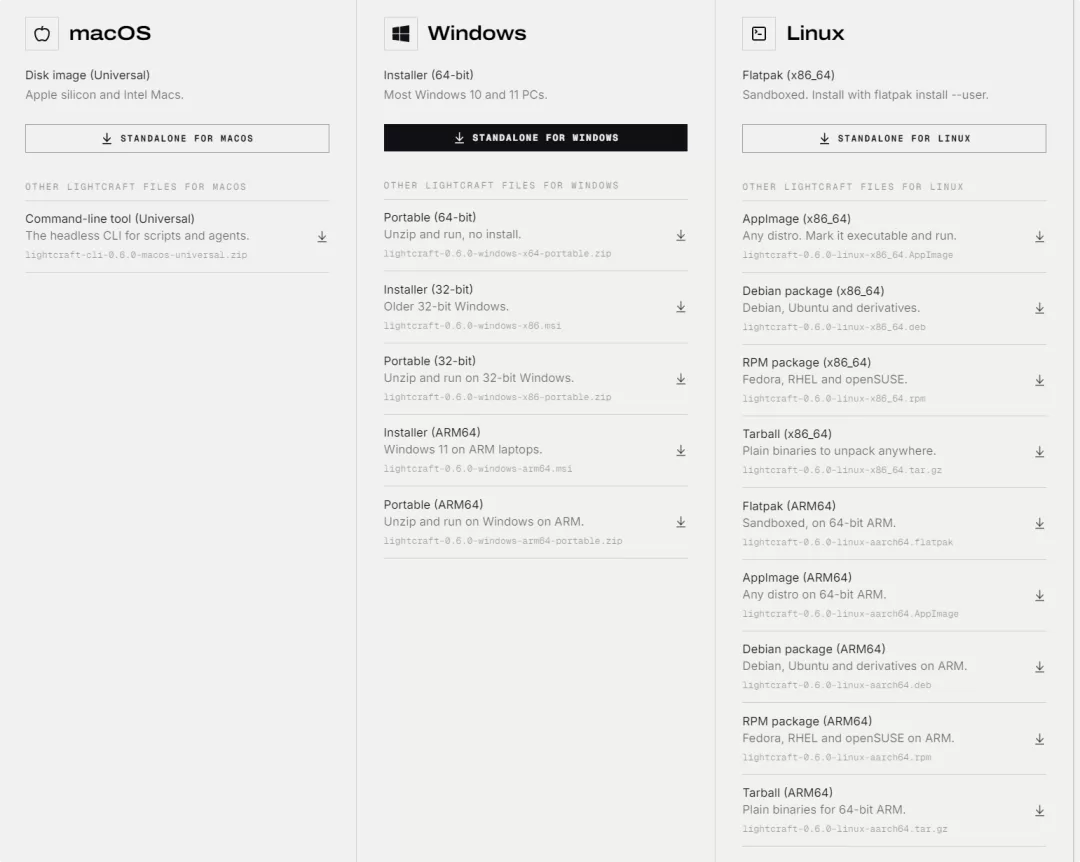This screenshot has width=1080, height=862.
Task: Click Standalone for macOS button
Action: click(177, 138)
